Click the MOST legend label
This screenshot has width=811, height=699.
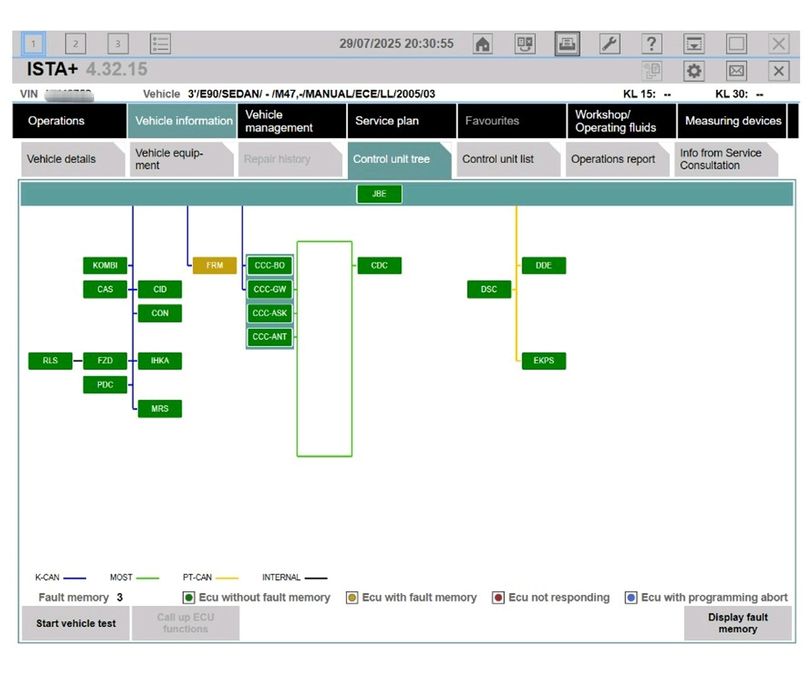coord(121,577)
